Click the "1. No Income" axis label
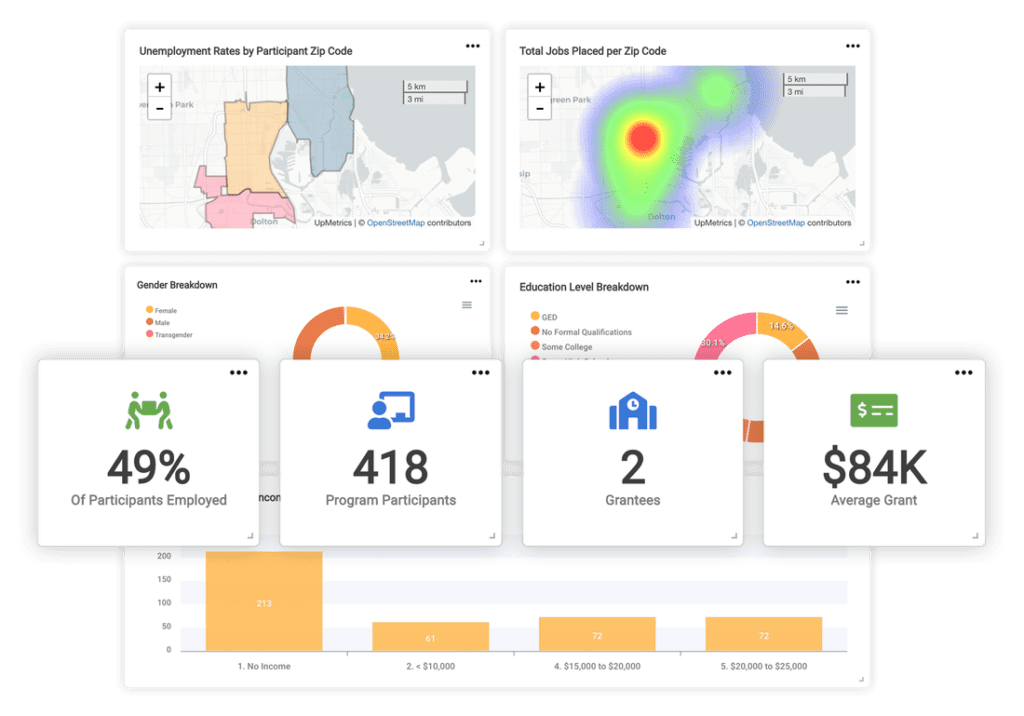1024x716 pixels. pos(264,666)
